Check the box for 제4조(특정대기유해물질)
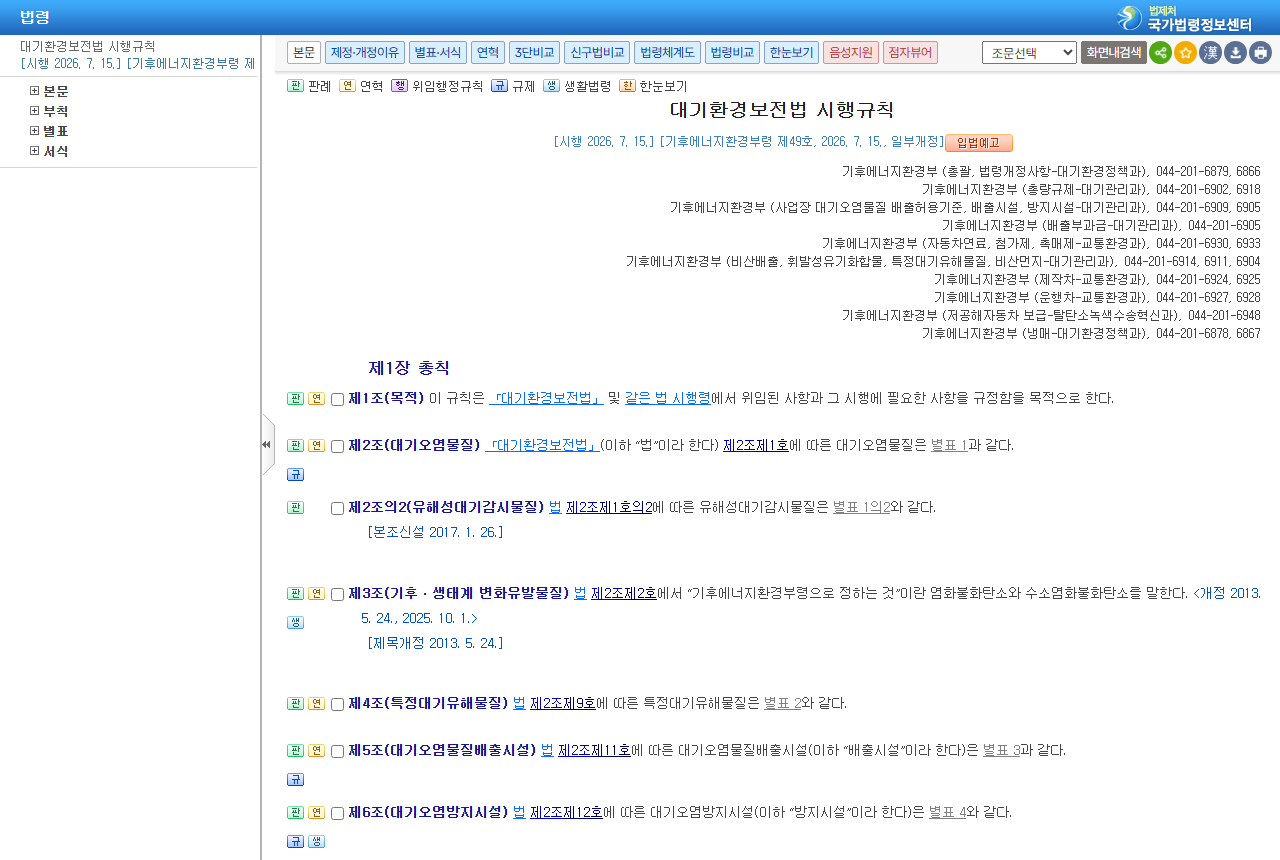The height and width of the screenshot is (860, 1280). coord(337,704)
